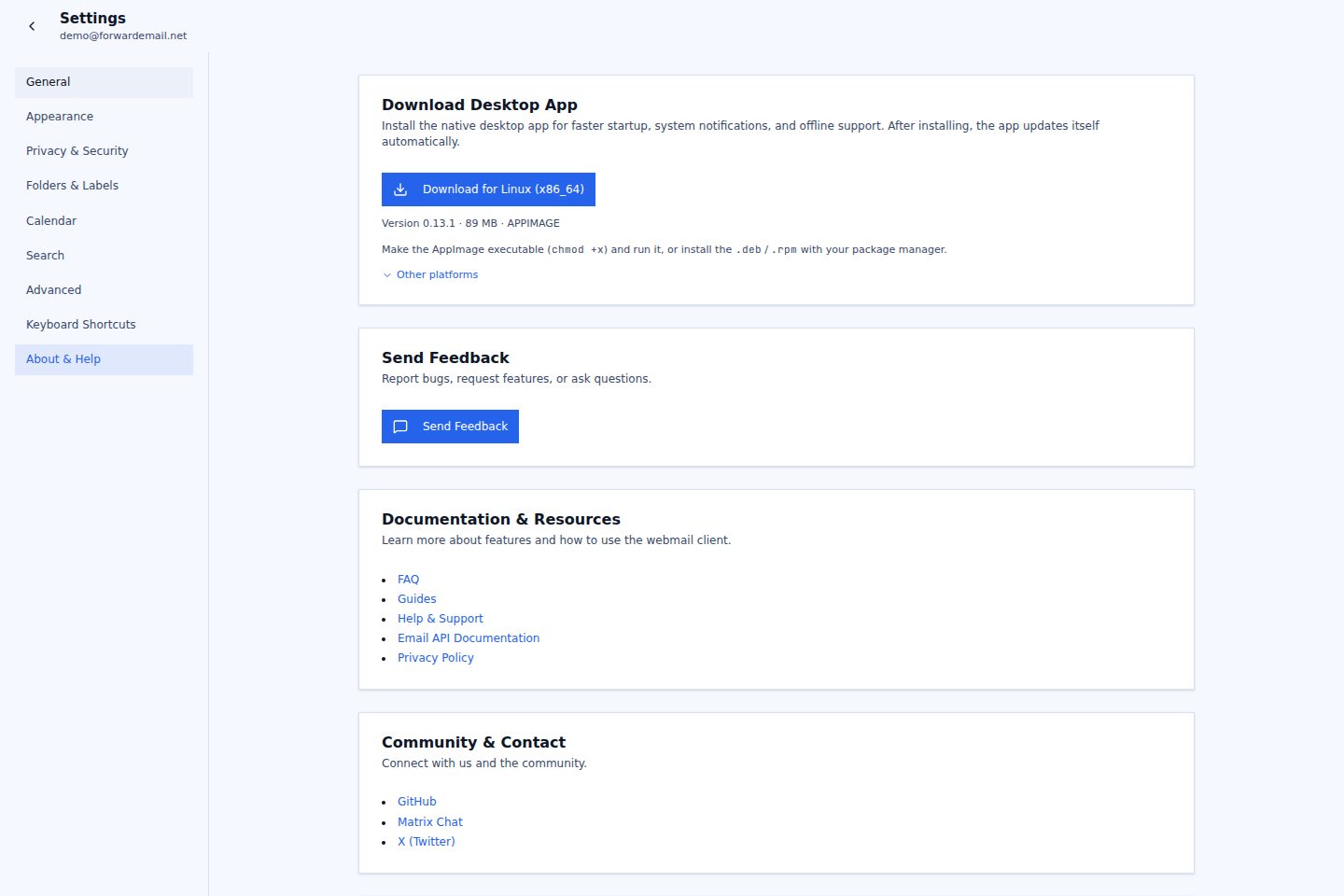Click the Documentation & Resources heading
Screen dimensions: 1344x896
[x=501, y=519]
